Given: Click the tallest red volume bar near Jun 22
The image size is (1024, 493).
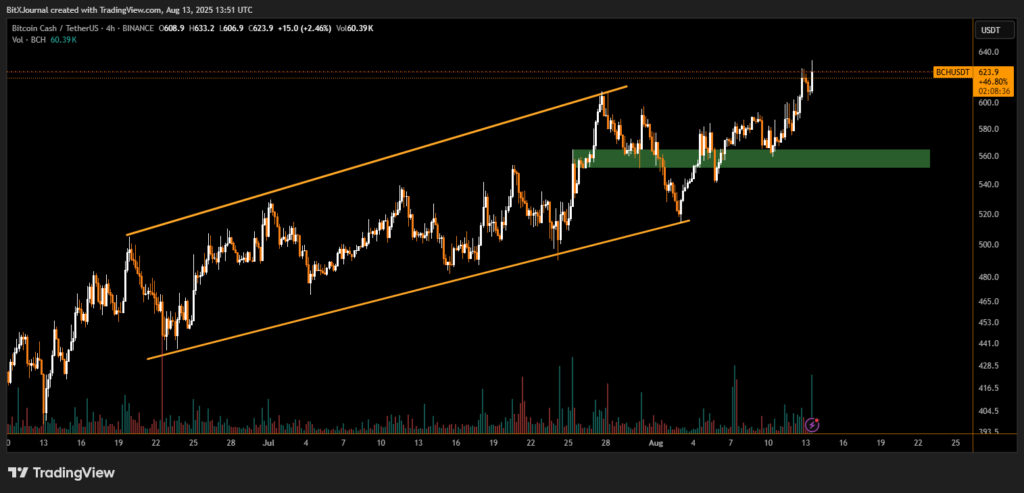Looking at the screenshot, I should tap(162, 390).
